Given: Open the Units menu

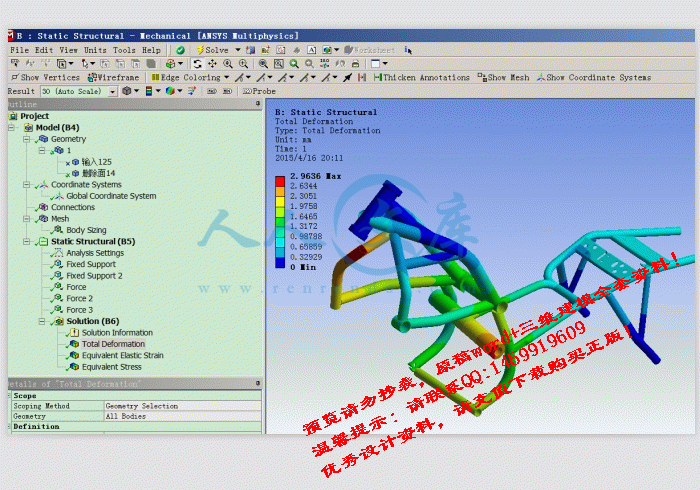Looking at the screenshot, I should [95, 50].
